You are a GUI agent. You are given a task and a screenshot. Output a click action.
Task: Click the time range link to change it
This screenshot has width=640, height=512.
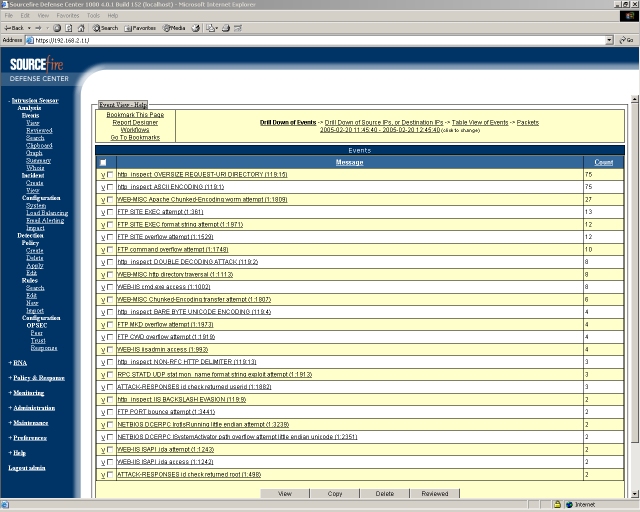pyautogui.click(x=380, y=130)
